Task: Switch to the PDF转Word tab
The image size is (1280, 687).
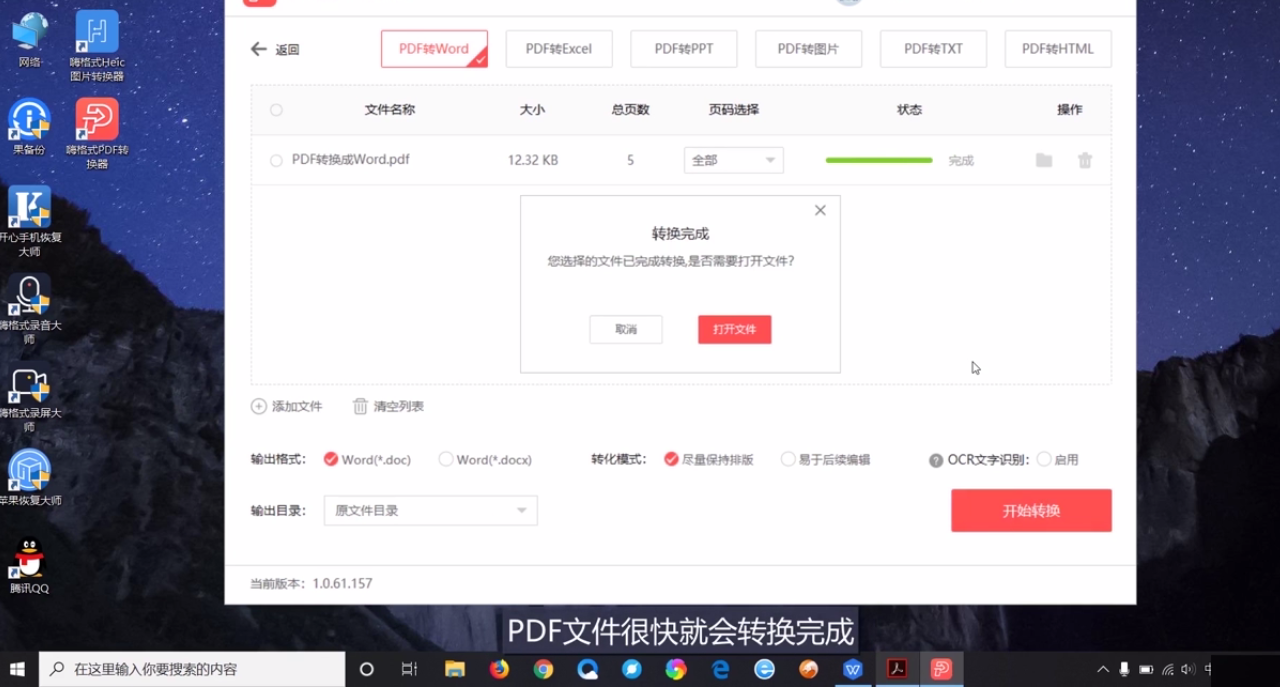Action: 434,49
